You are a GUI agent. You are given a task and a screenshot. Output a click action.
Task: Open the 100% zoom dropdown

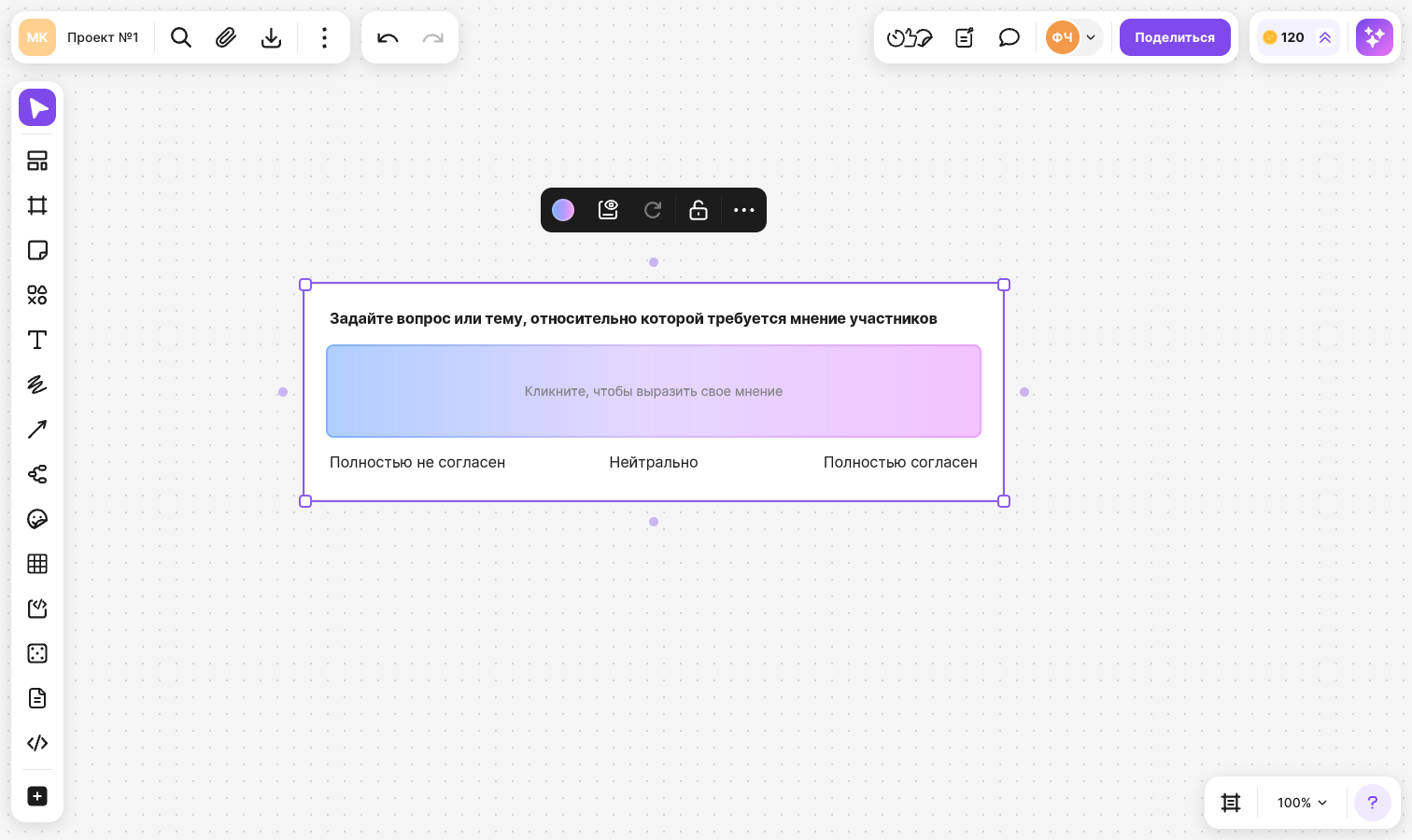click(1302, 803)
